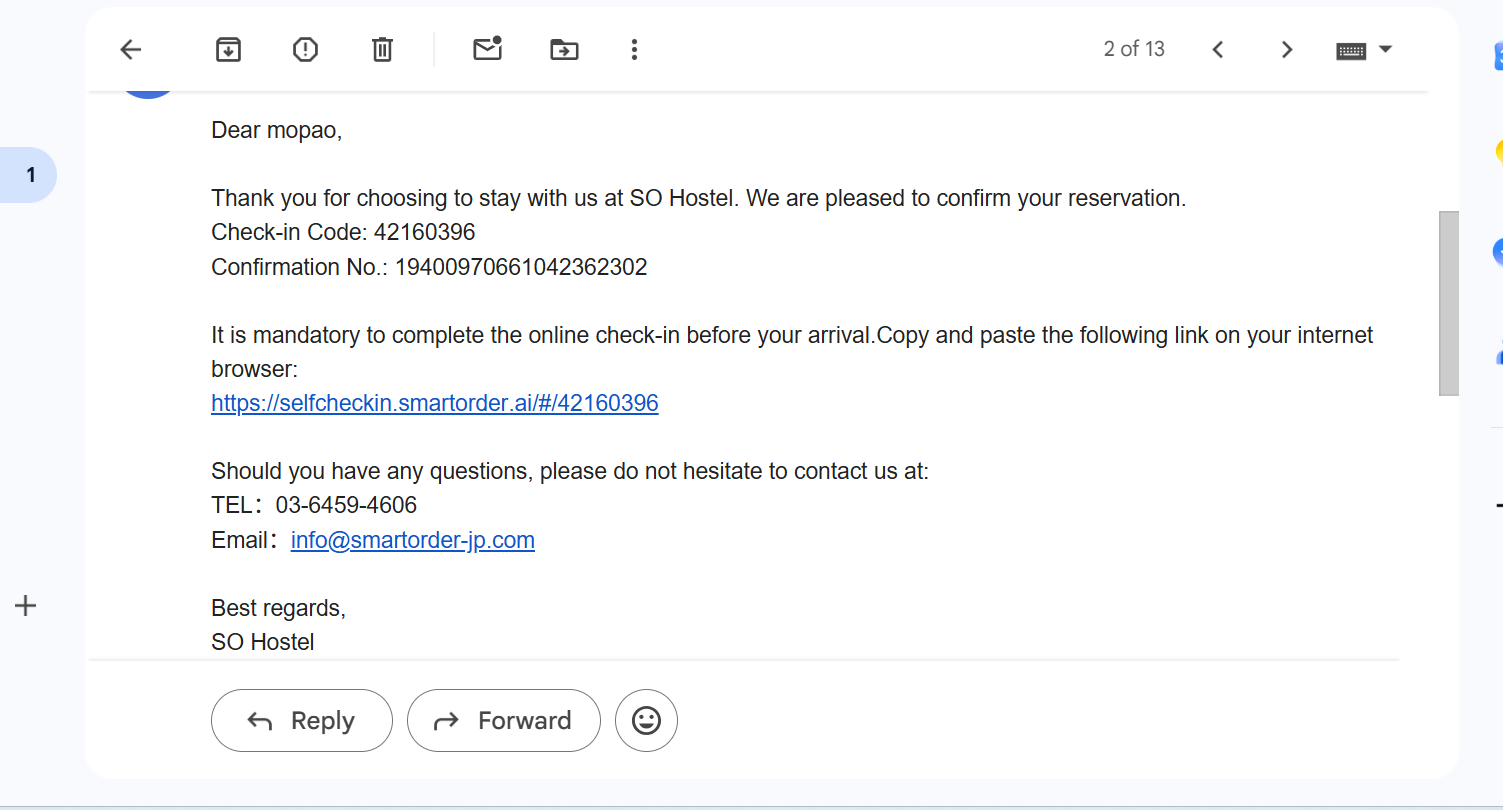Delete this email with the trash icon
1503x810 pixels.
(382, 49)
